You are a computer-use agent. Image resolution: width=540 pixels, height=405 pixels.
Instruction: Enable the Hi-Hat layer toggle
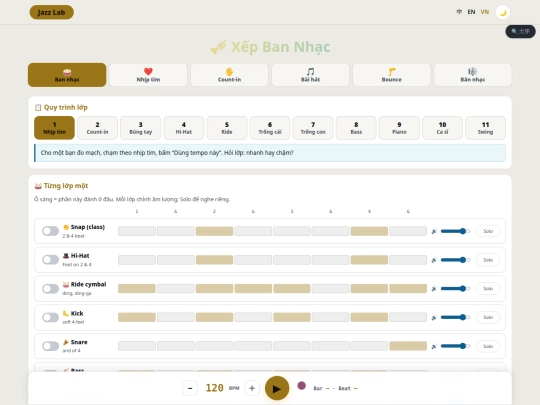[x=51, y=260]
